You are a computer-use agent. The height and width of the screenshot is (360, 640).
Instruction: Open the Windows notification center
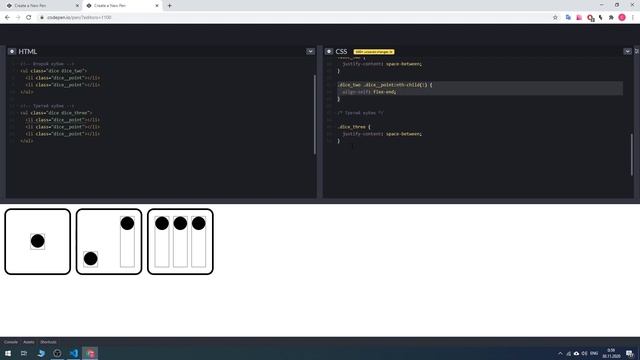[x=630, y=353]
